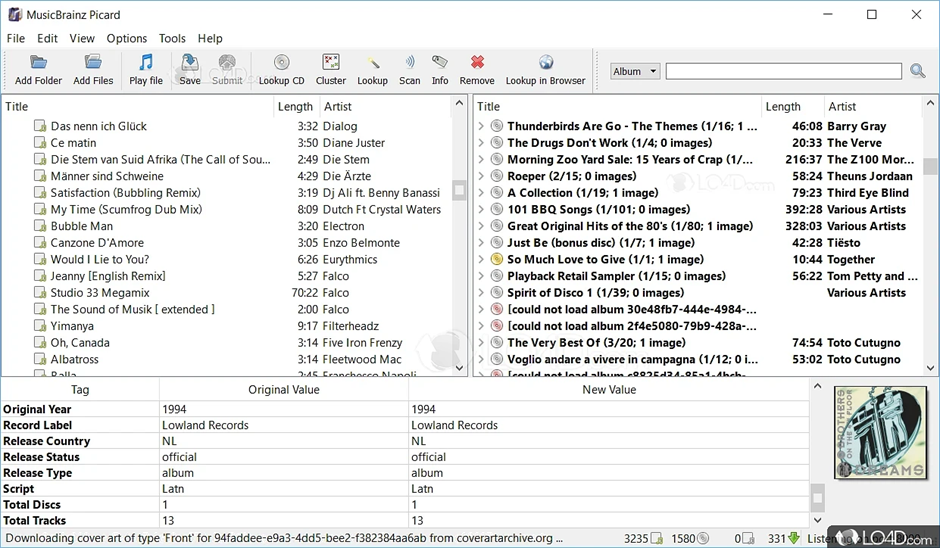Open the Options menu
Screen dimensions: 940x548
point(126,38)
